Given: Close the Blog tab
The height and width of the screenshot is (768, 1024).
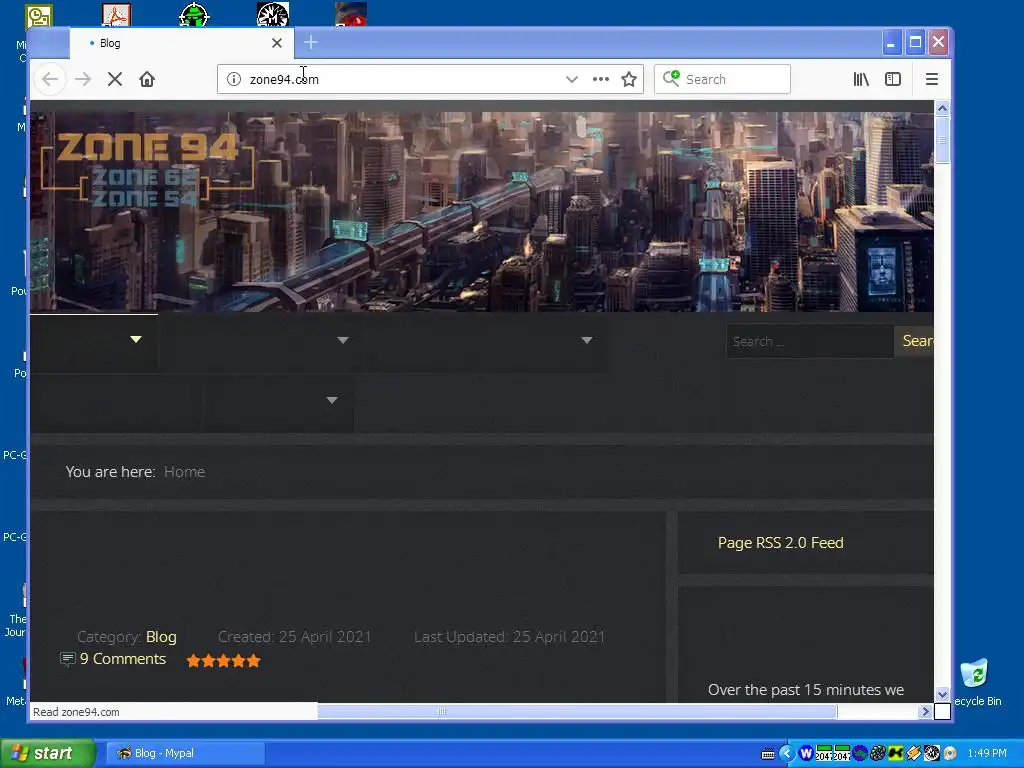Looking at the screenshot, I should pyautogui.click(x=277, y=43).
